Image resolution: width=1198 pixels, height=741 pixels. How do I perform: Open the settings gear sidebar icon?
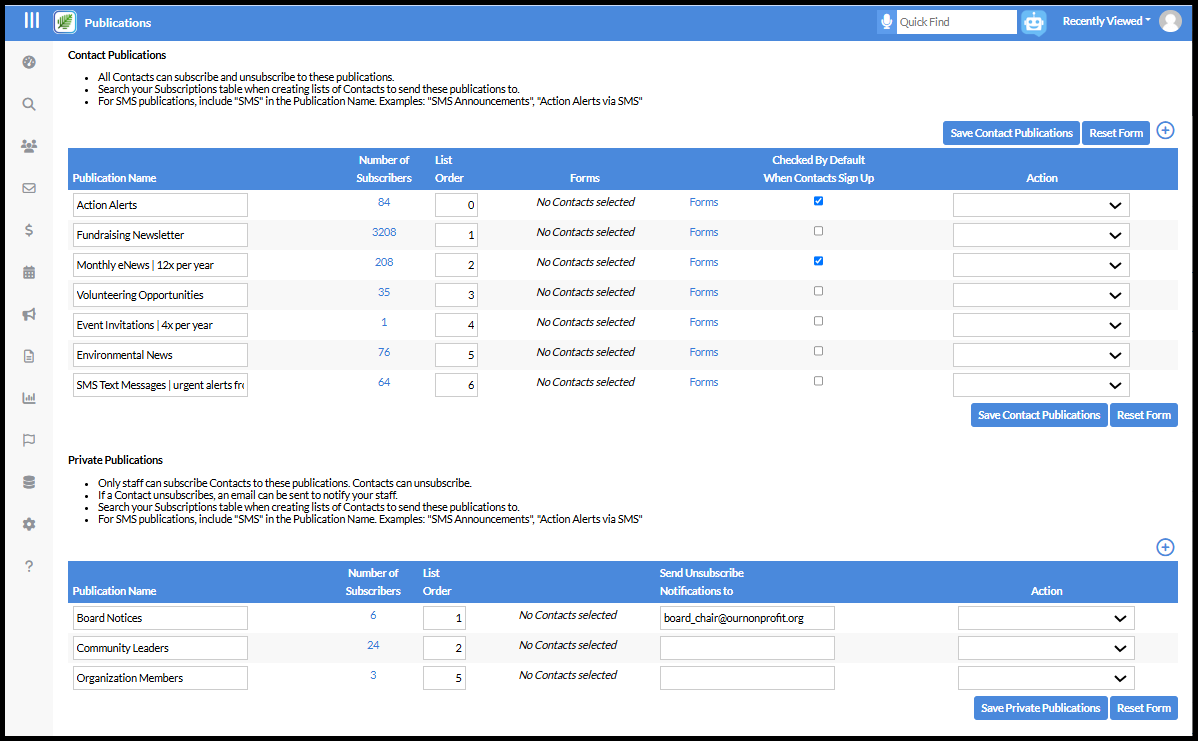29,524
